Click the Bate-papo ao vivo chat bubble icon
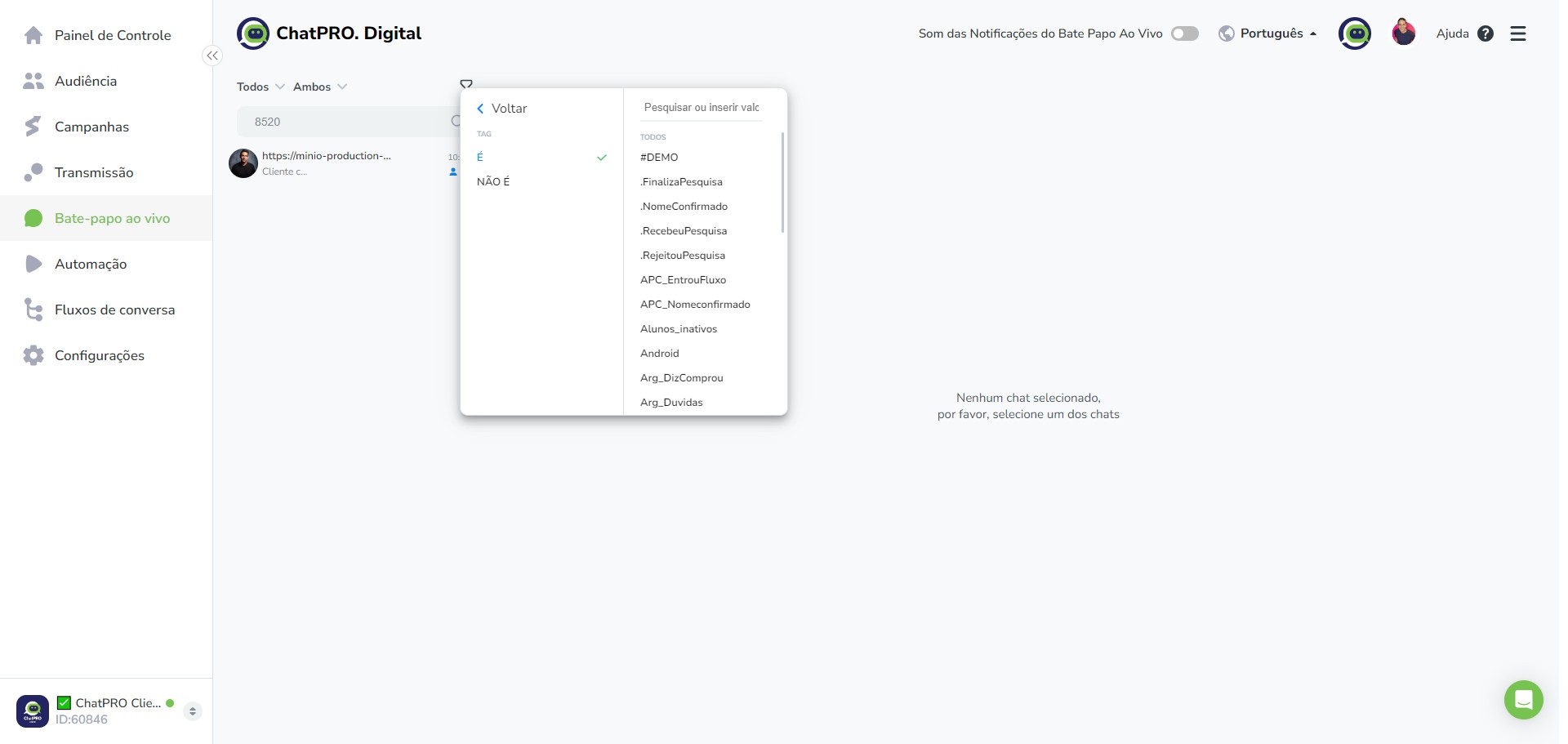This screenshot has width=1568, height=744. tap(33, 218)
